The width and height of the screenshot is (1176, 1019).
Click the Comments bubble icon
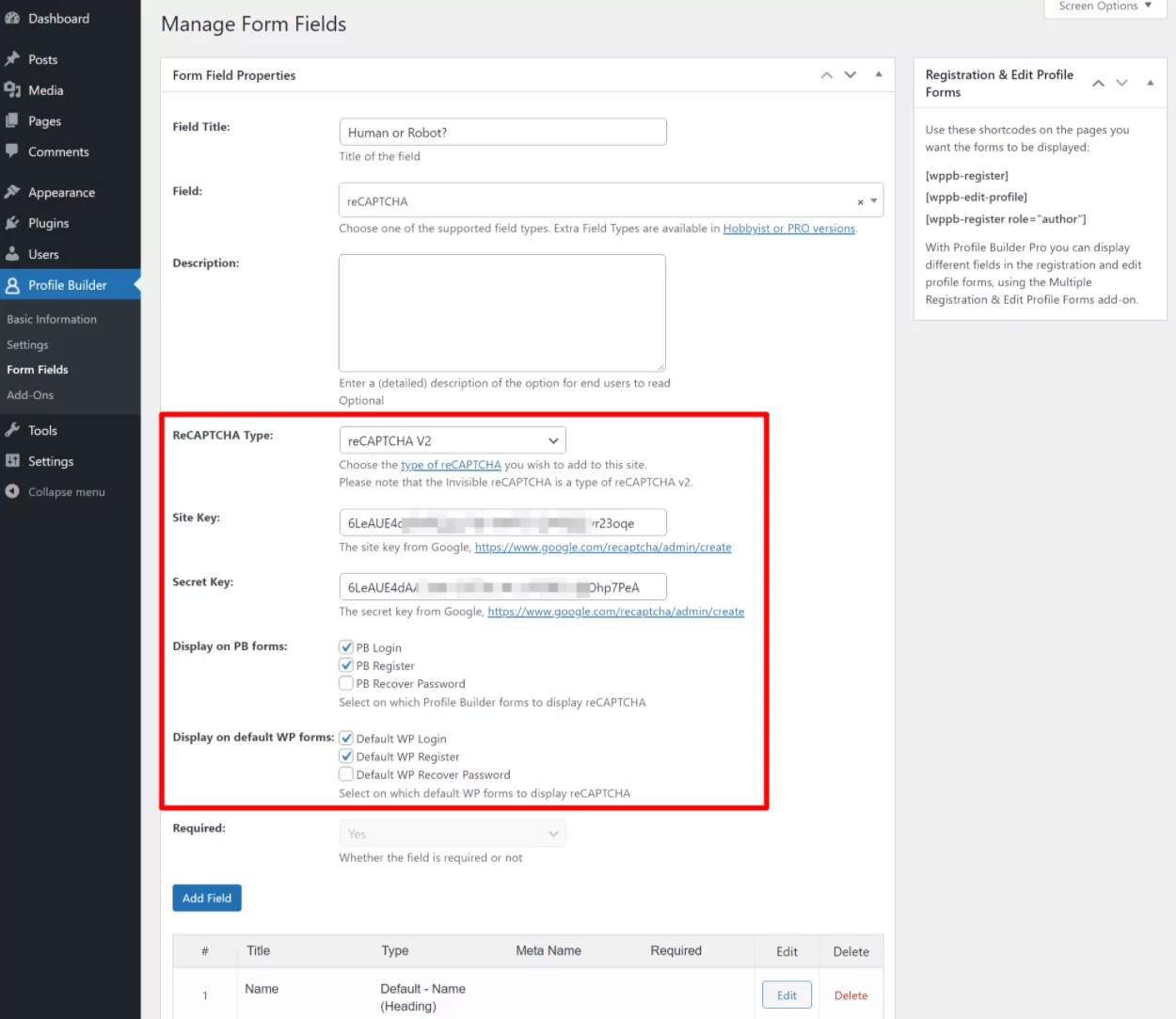tap(12, 151)
